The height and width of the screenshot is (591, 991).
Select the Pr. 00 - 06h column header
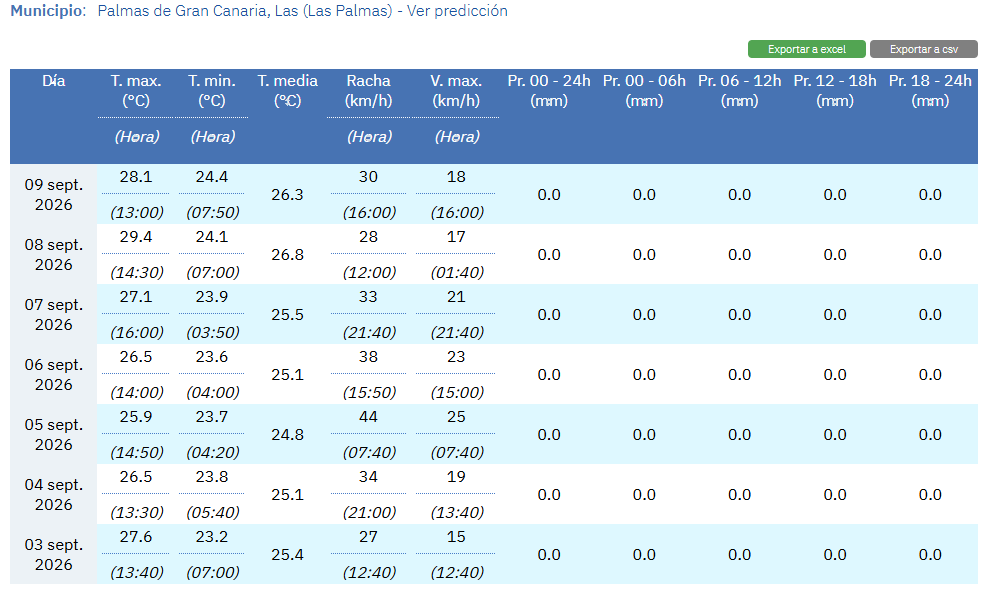[644, 91]
